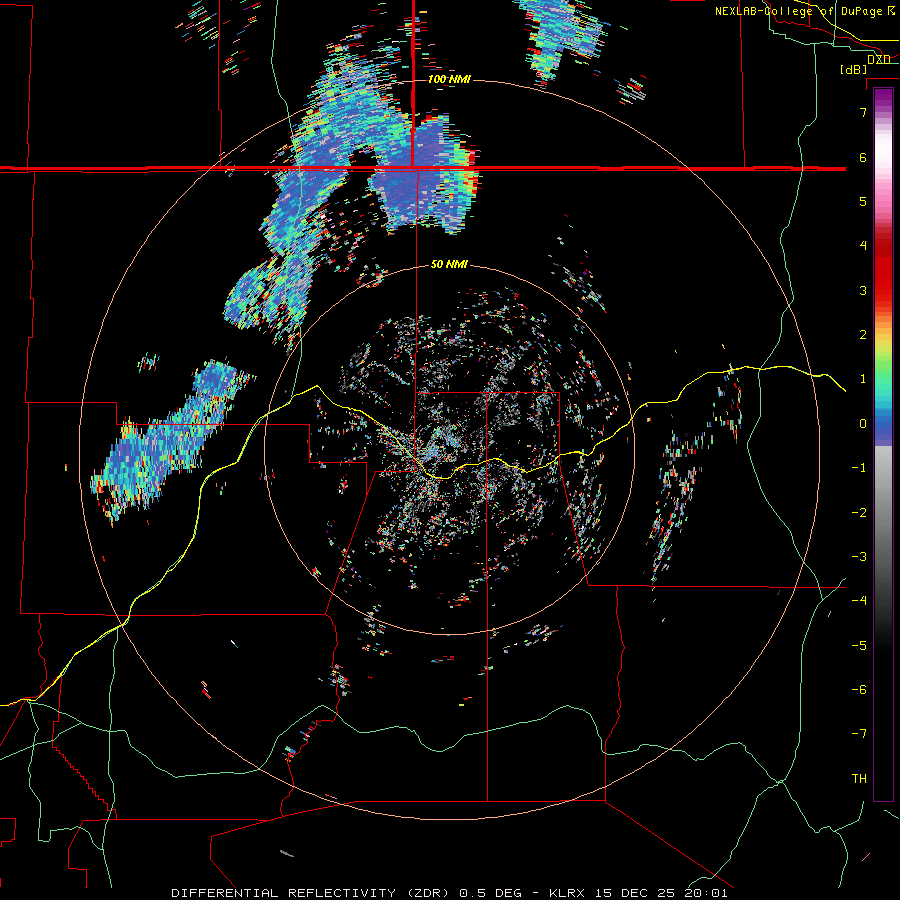Click legend value "6"

click(x=863, y=157)
